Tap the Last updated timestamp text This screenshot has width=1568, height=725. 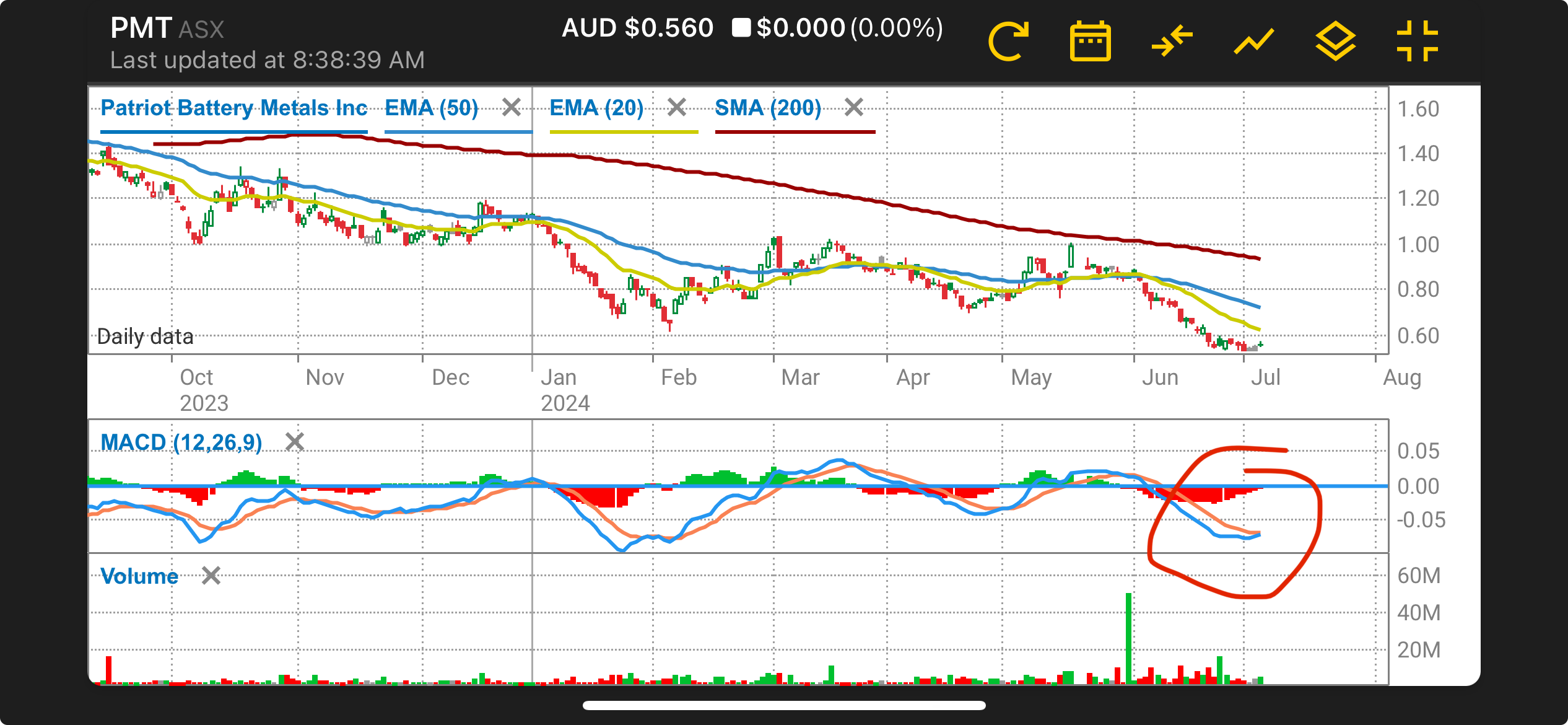(268, 60)
